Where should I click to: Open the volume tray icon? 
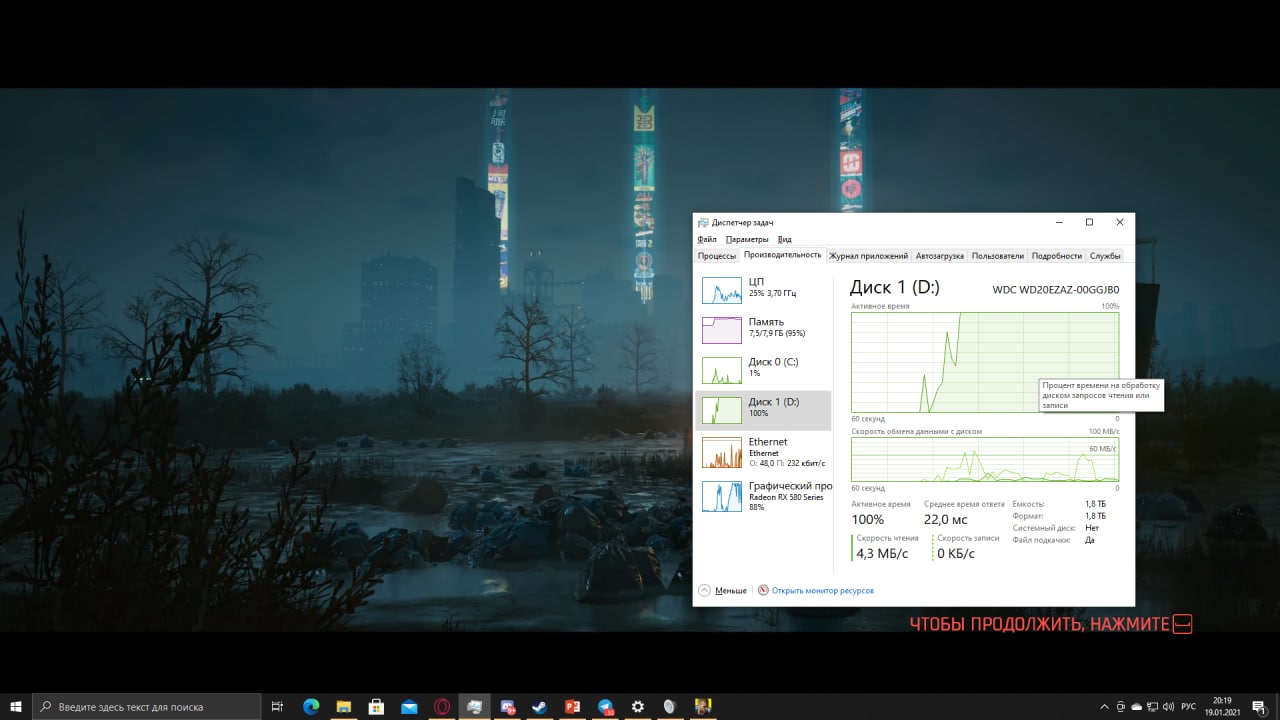tap(1168, 706)
